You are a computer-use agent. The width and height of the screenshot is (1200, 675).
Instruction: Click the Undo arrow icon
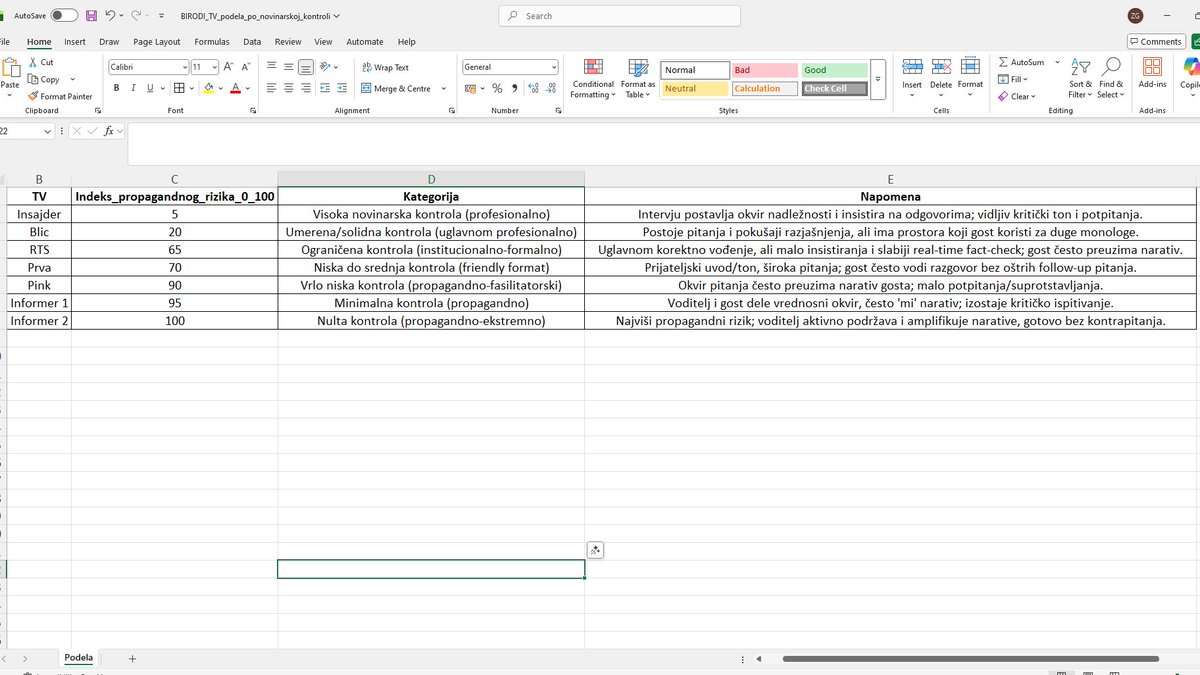coord(110,16)
